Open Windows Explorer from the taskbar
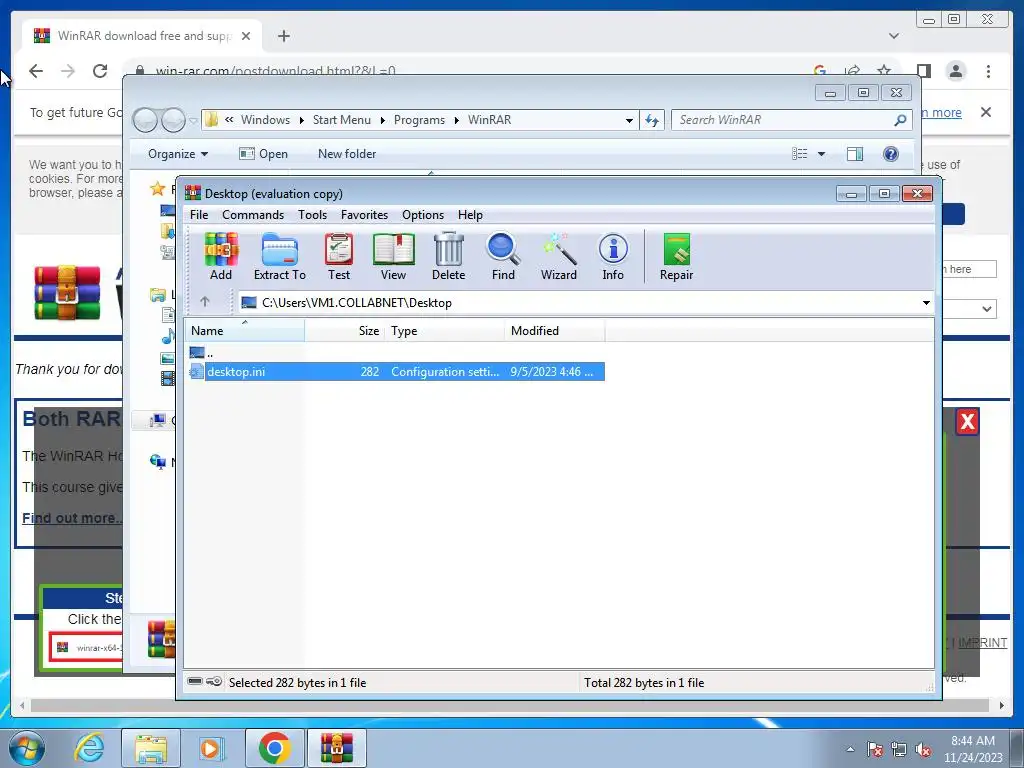 [x=151, y=748]
